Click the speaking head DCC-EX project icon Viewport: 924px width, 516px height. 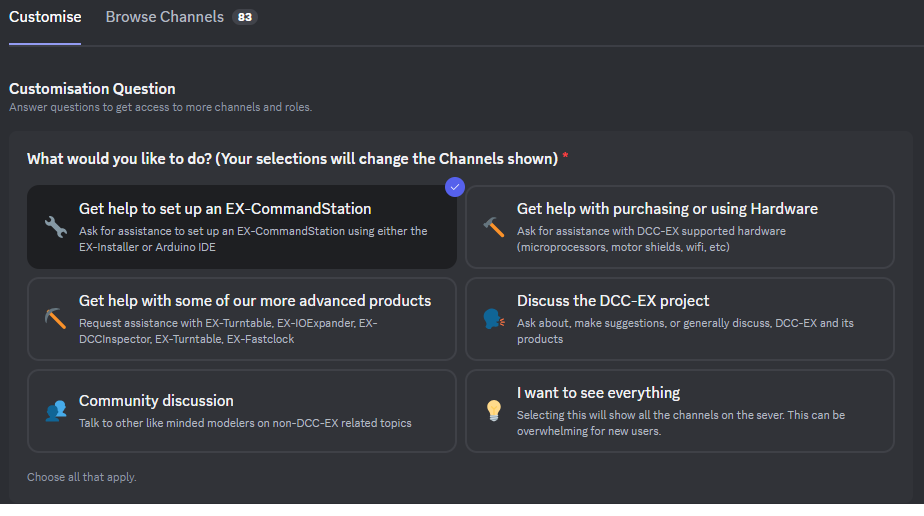[493, 318]
